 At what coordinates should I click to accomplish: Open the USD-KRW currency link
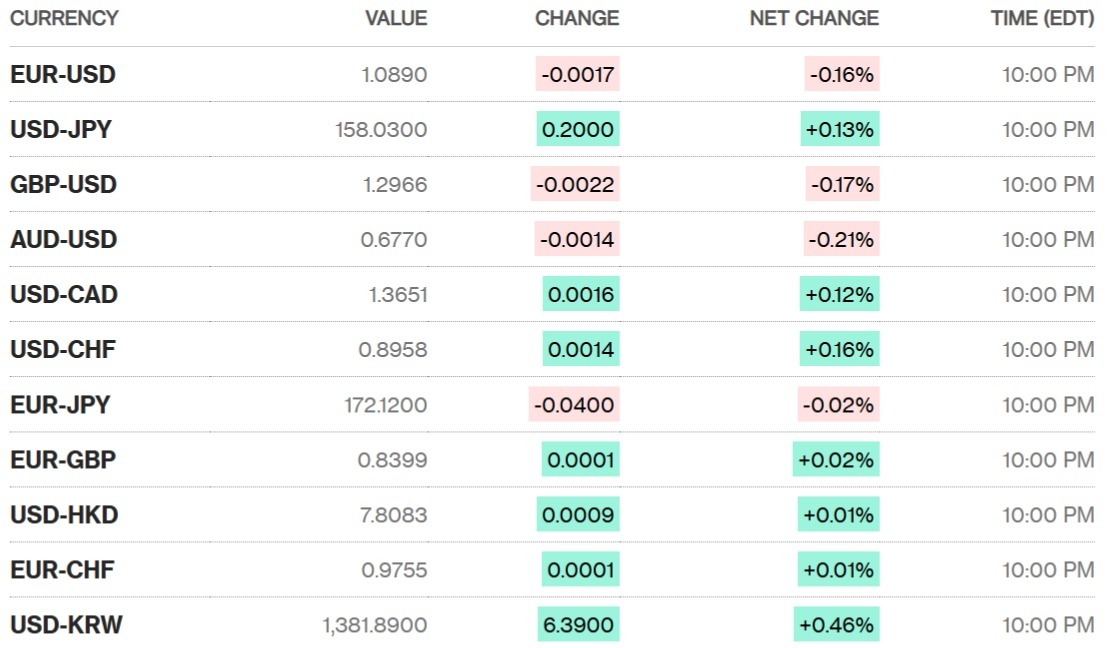coord(66,625)
